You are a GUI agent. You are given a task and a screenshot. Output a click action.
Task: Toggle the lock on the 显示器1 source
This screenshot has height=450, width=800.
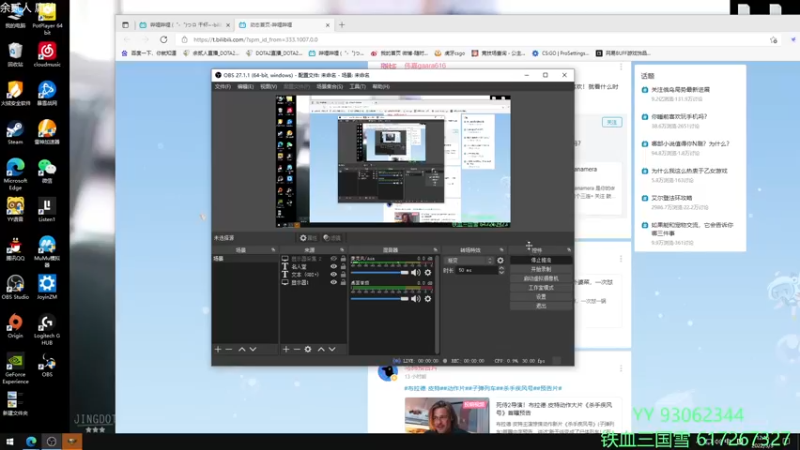click(343, 282)
